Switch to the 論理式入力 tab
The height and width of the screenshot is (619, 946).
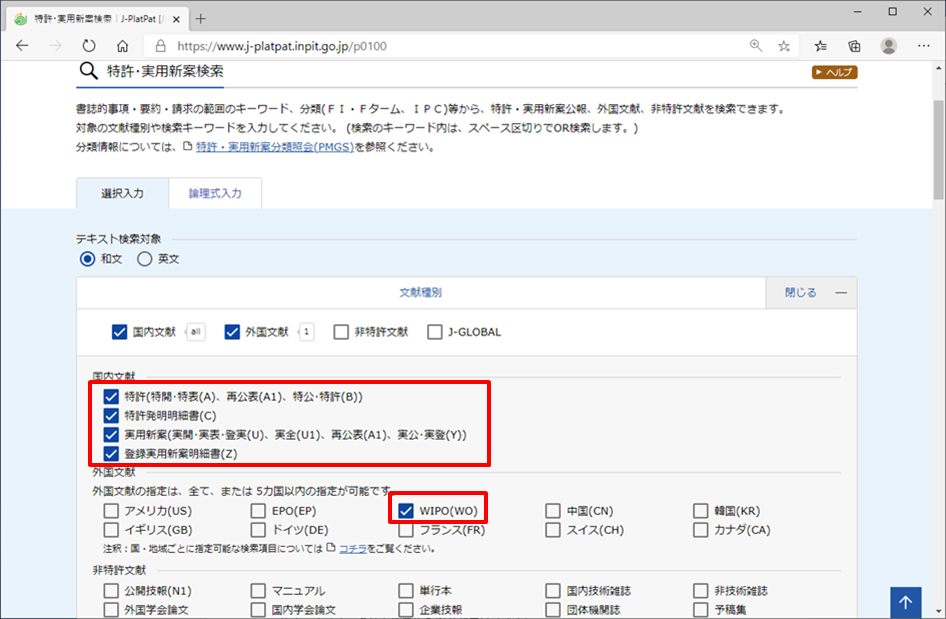[215, 194]
